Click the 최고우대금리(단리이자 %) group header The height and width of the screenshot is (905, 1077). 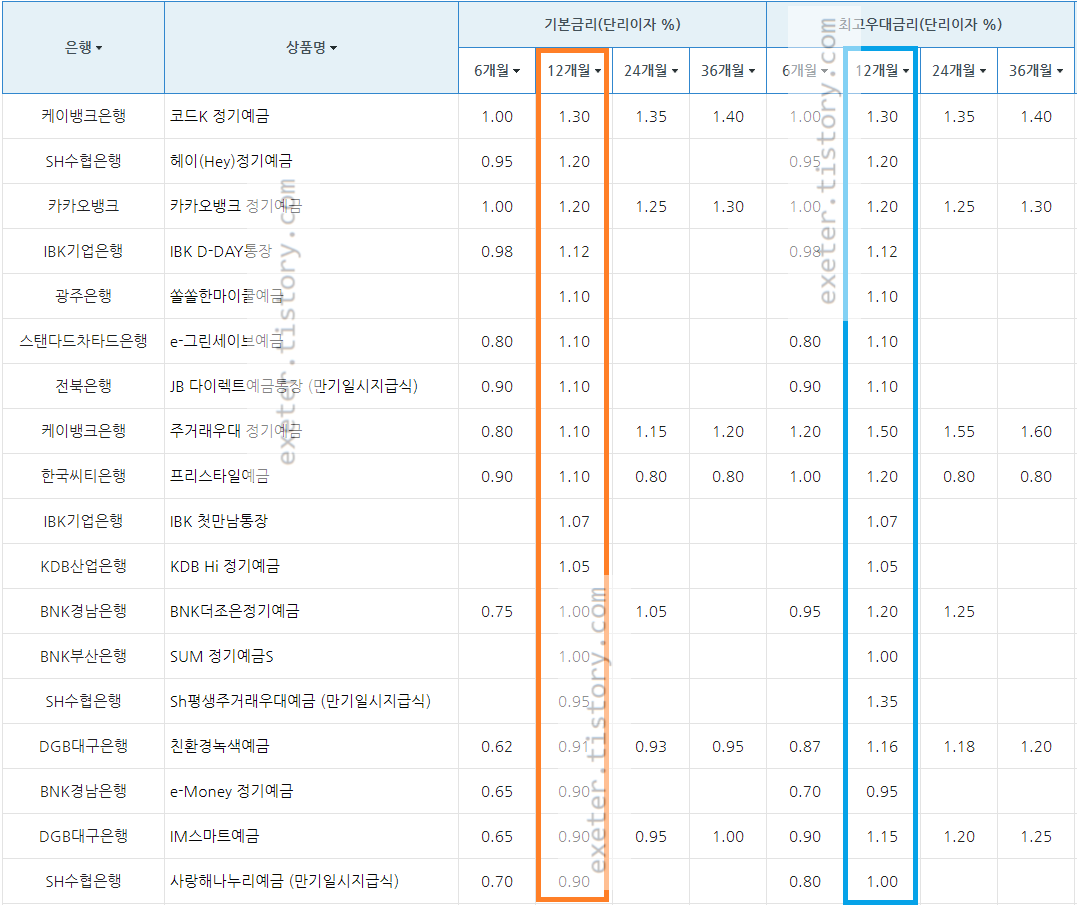click(920, 25)
